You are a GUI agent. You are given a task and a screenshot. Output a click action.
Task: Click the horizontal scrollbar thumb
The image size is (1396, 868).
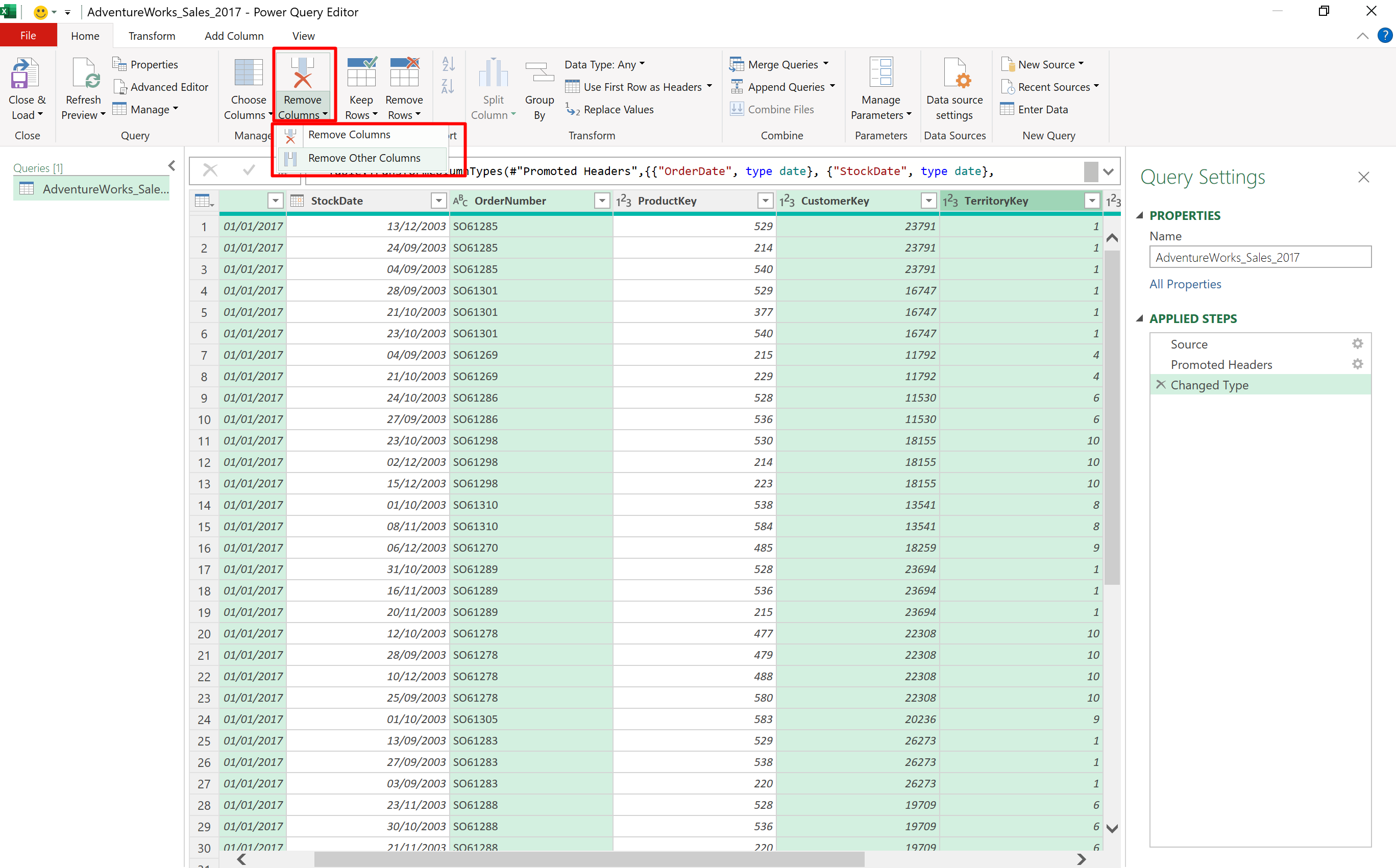coord(589,859)
